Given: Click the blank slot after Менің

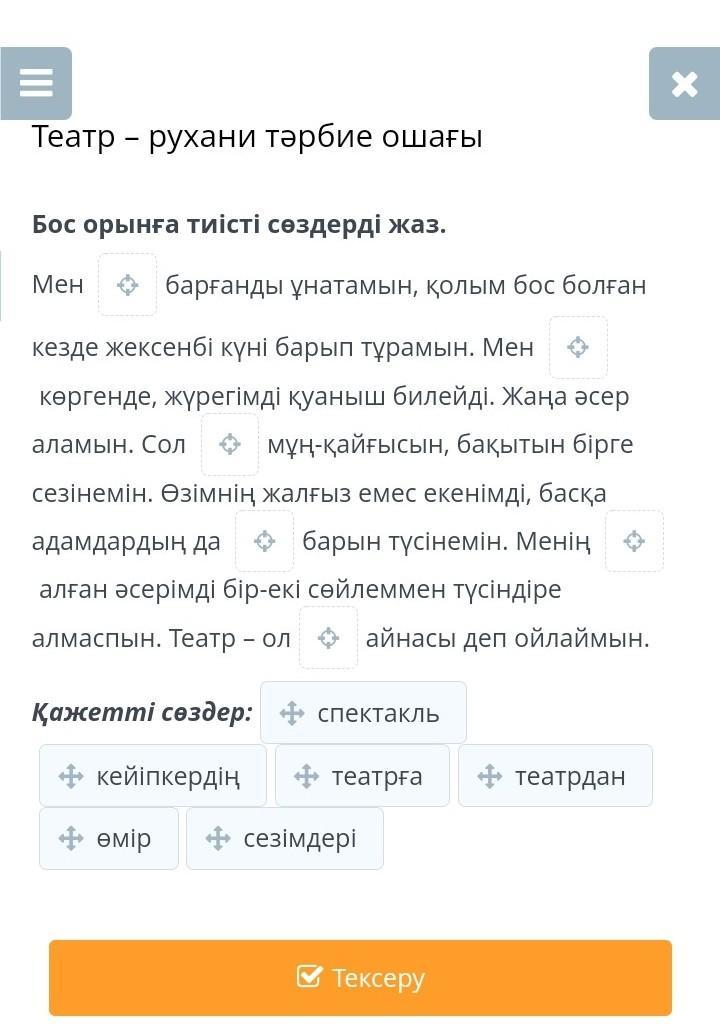Looking at the screenshot, I should pos(634,541).
